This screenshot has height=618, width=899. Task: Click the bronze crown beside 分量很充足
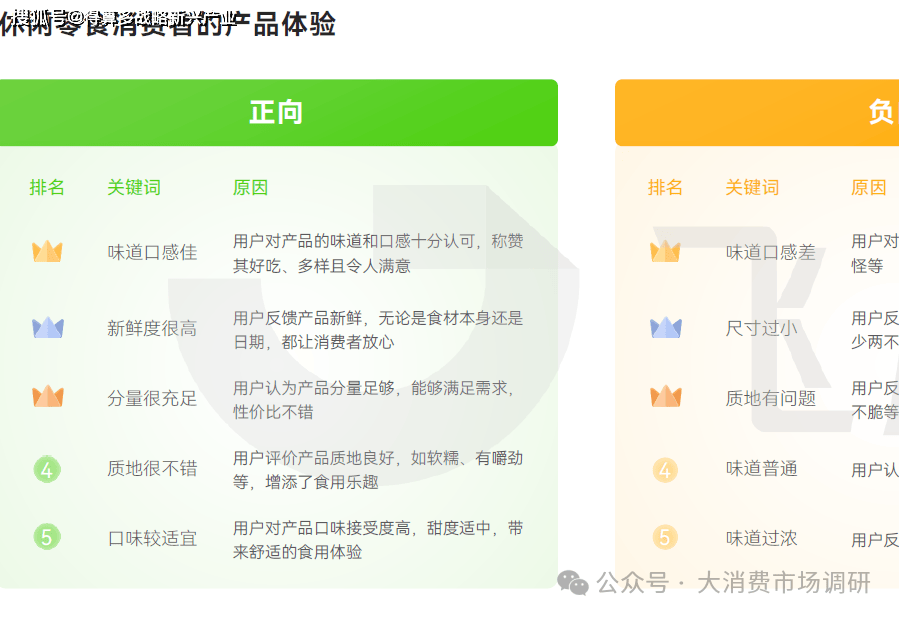47,397
